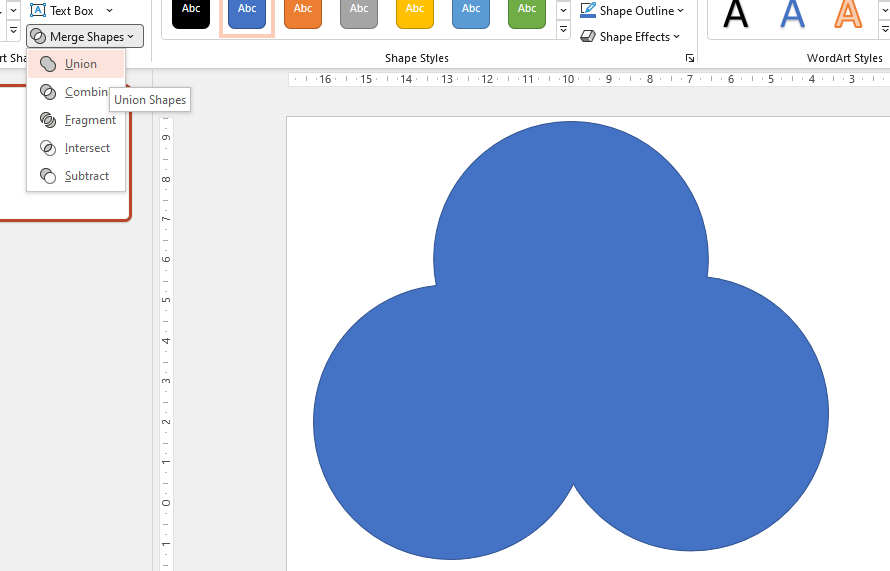Apply the gray shape style preset
This screenshot has height=571, width=890.
coord(359,11)
